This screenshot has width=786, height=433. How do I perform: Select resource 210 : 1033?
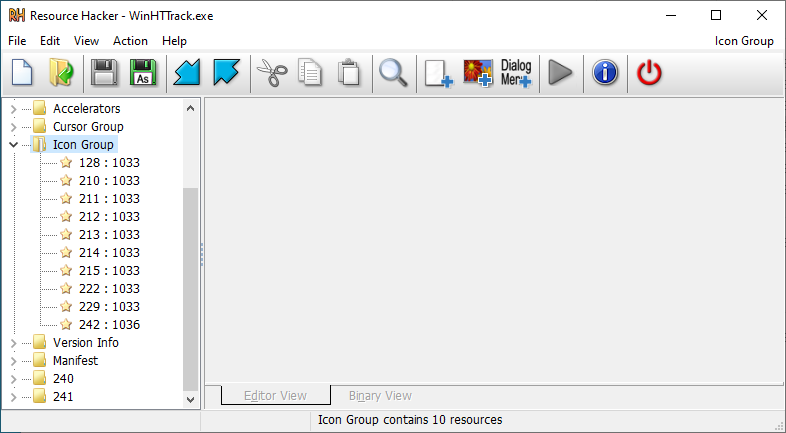(109, 180)
